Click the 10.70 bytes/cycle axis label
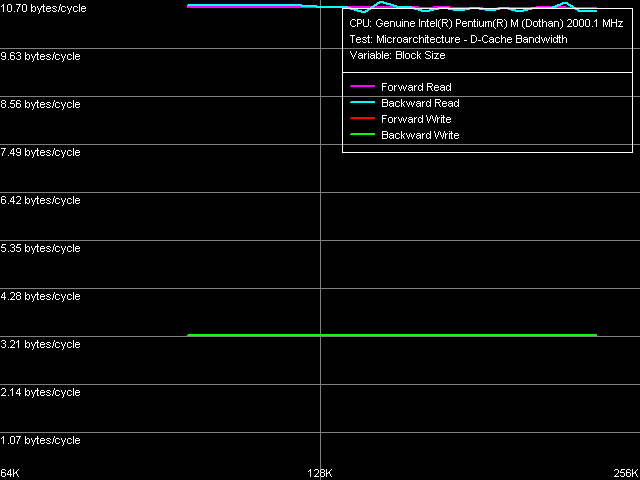Screen dimensions: 640x480 pos(43,8)
